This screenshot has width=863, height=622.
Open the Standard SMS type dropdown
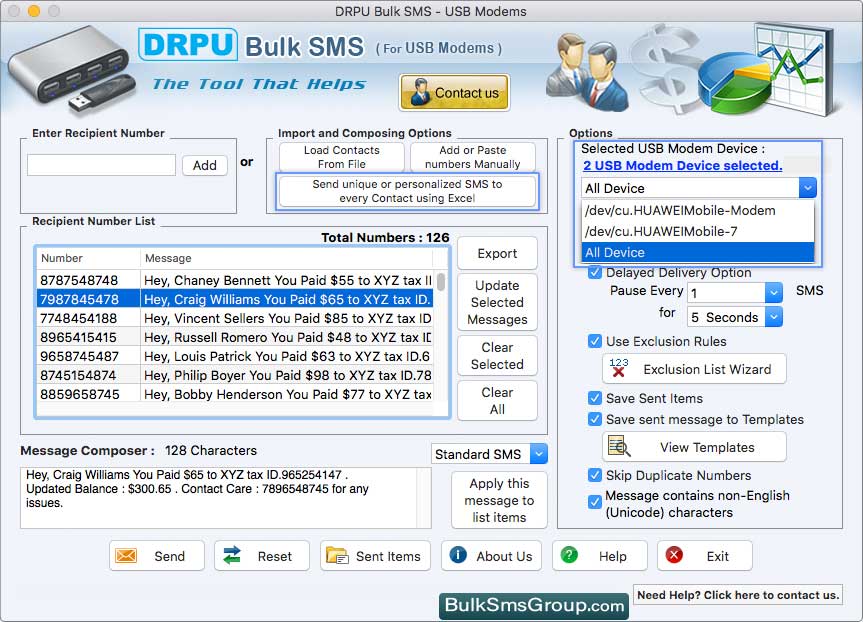pos(539,454)
